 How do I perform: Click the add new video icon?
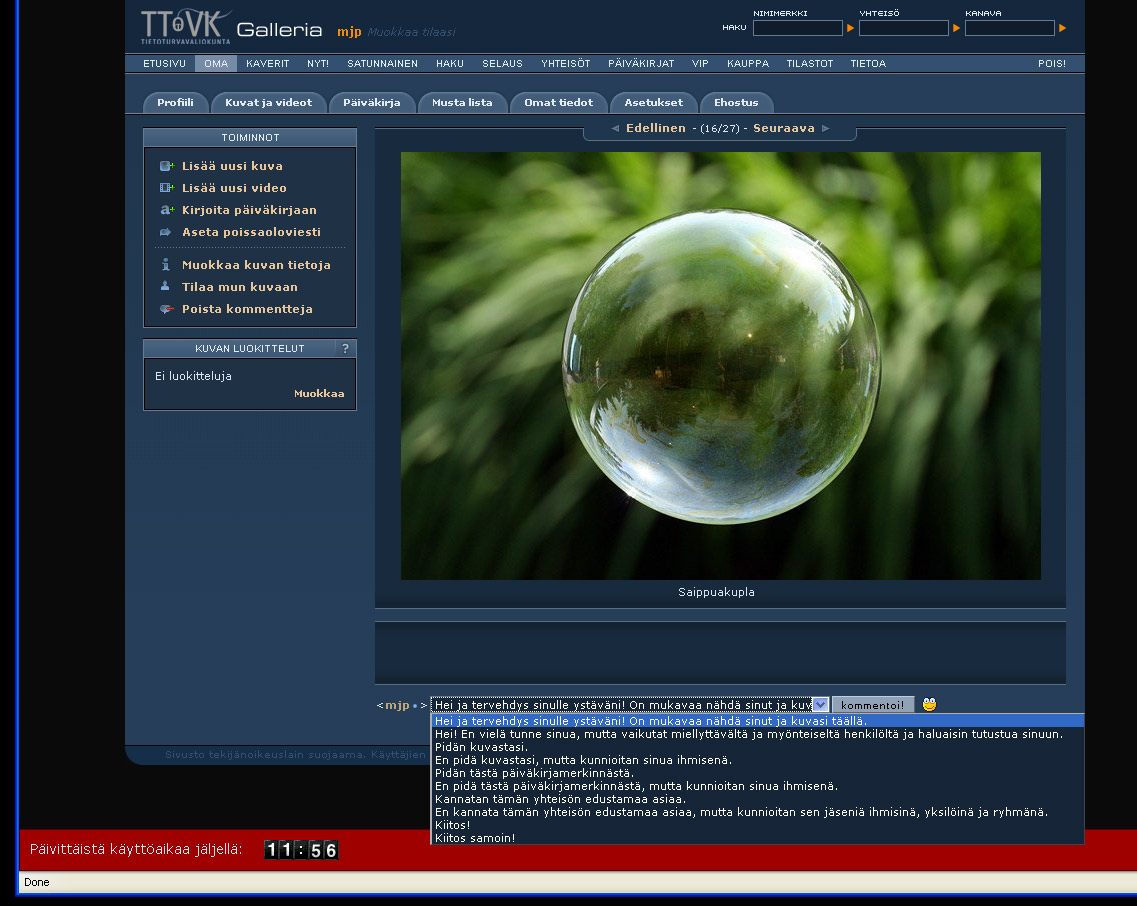pos(166,188)
